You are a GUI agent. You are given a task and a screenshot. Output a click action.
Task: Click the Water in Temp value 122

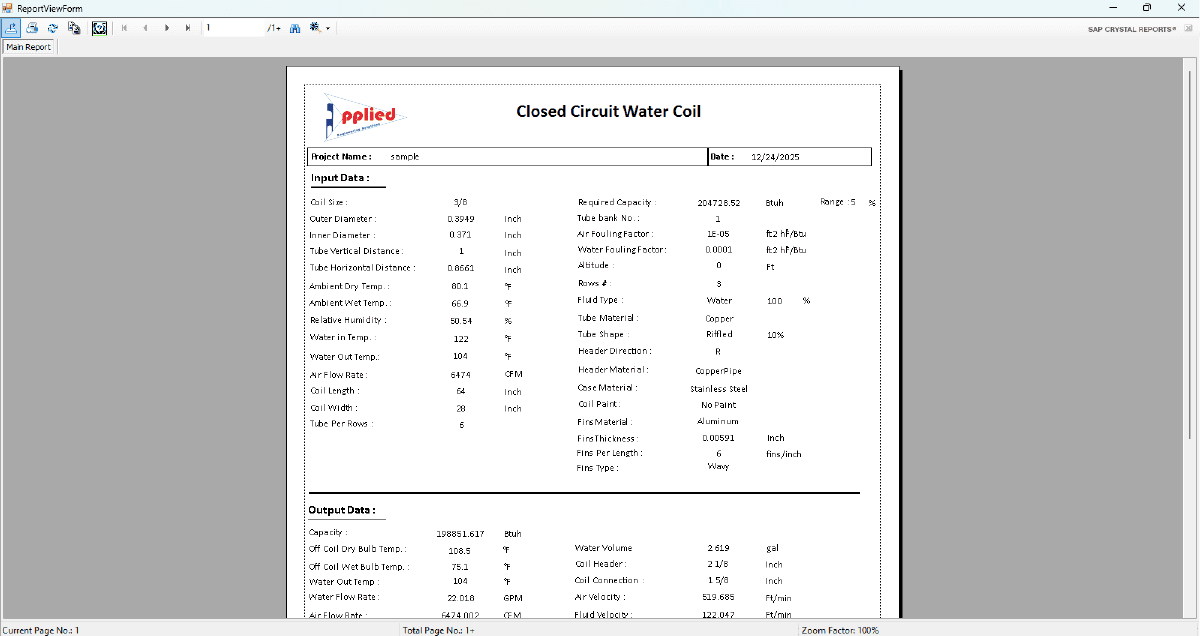pyautogui.click(x=461, y=338)
